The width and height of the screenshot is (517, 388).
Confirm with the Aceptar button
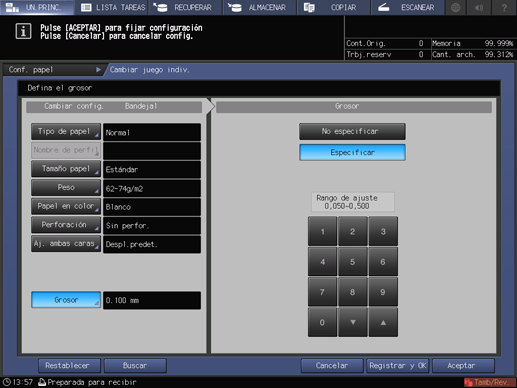click(463, 366)
